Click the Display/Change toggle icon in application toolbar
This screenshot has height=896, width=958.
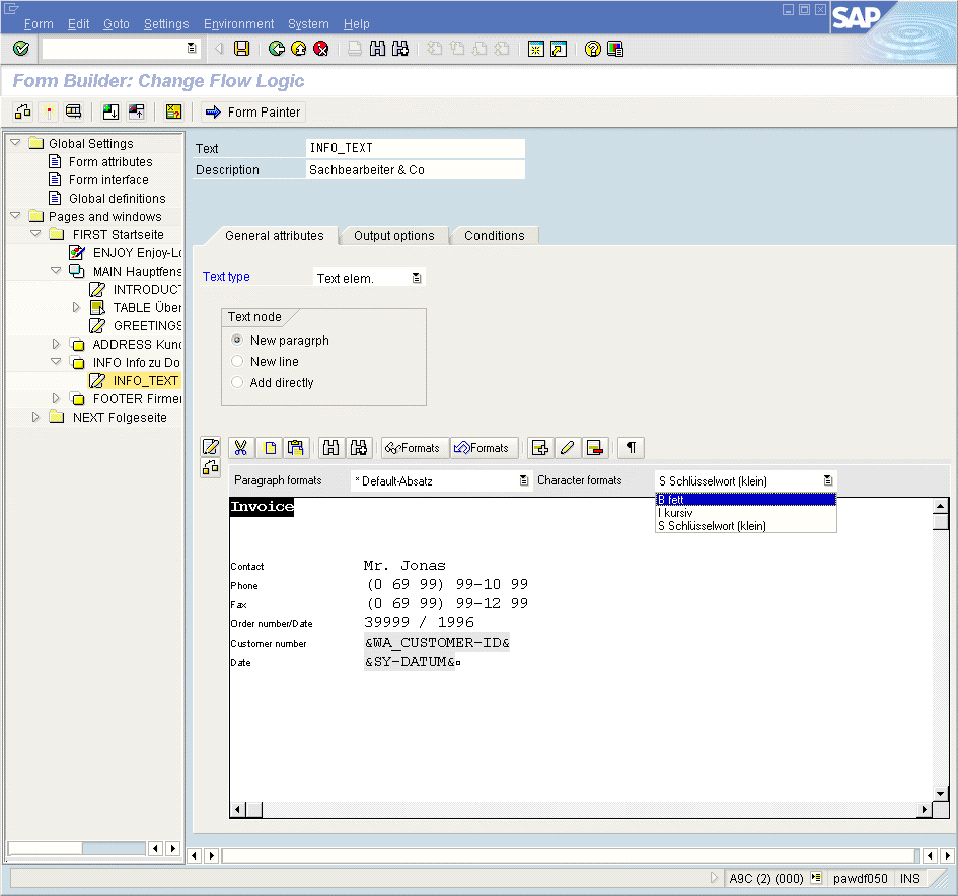pyautogui.click(x=23, y=112)
